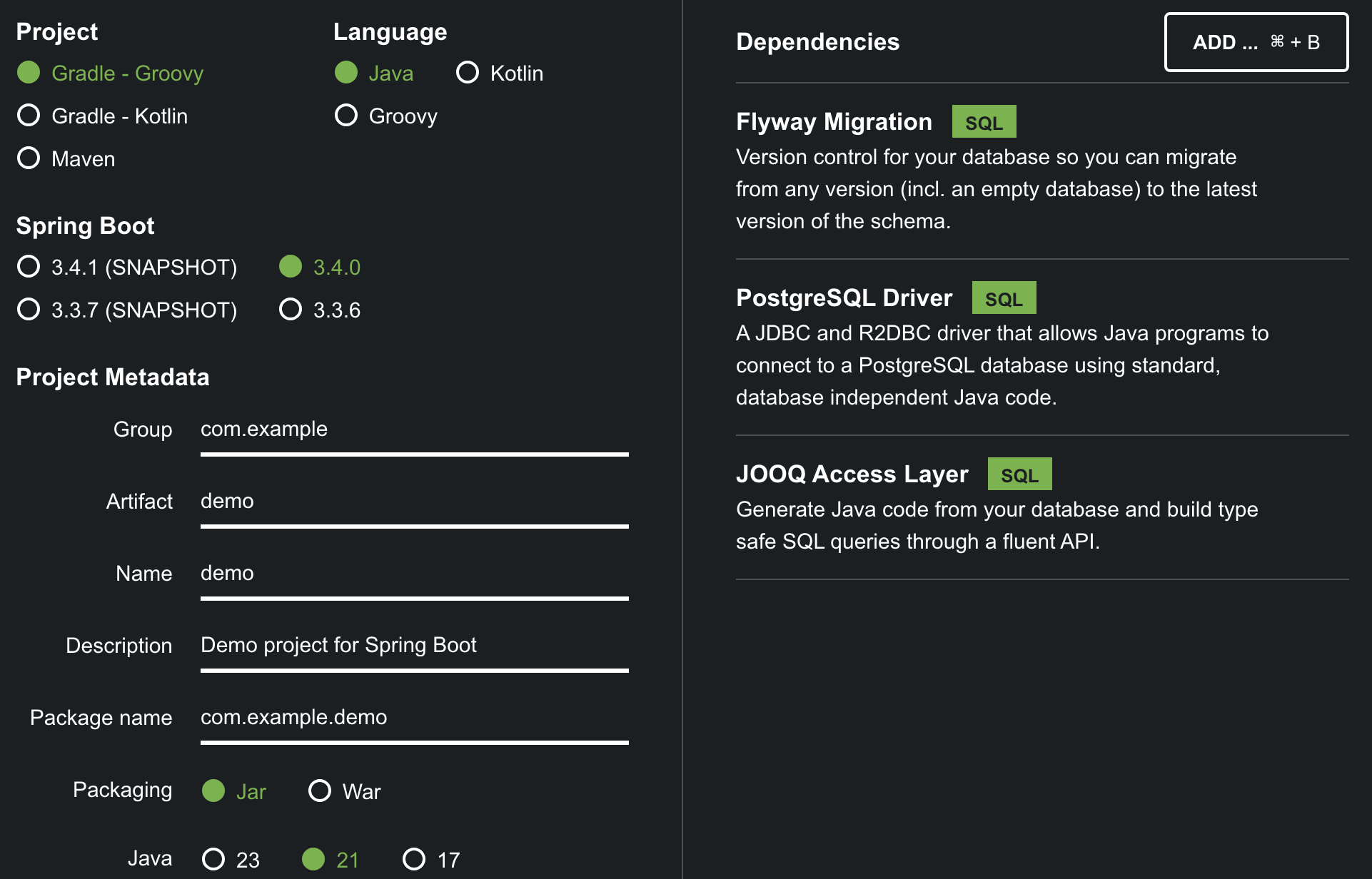Choose Kotlin as the language
The height and width of the screenshot is (879, 1372).
click(x=500, y=73)
